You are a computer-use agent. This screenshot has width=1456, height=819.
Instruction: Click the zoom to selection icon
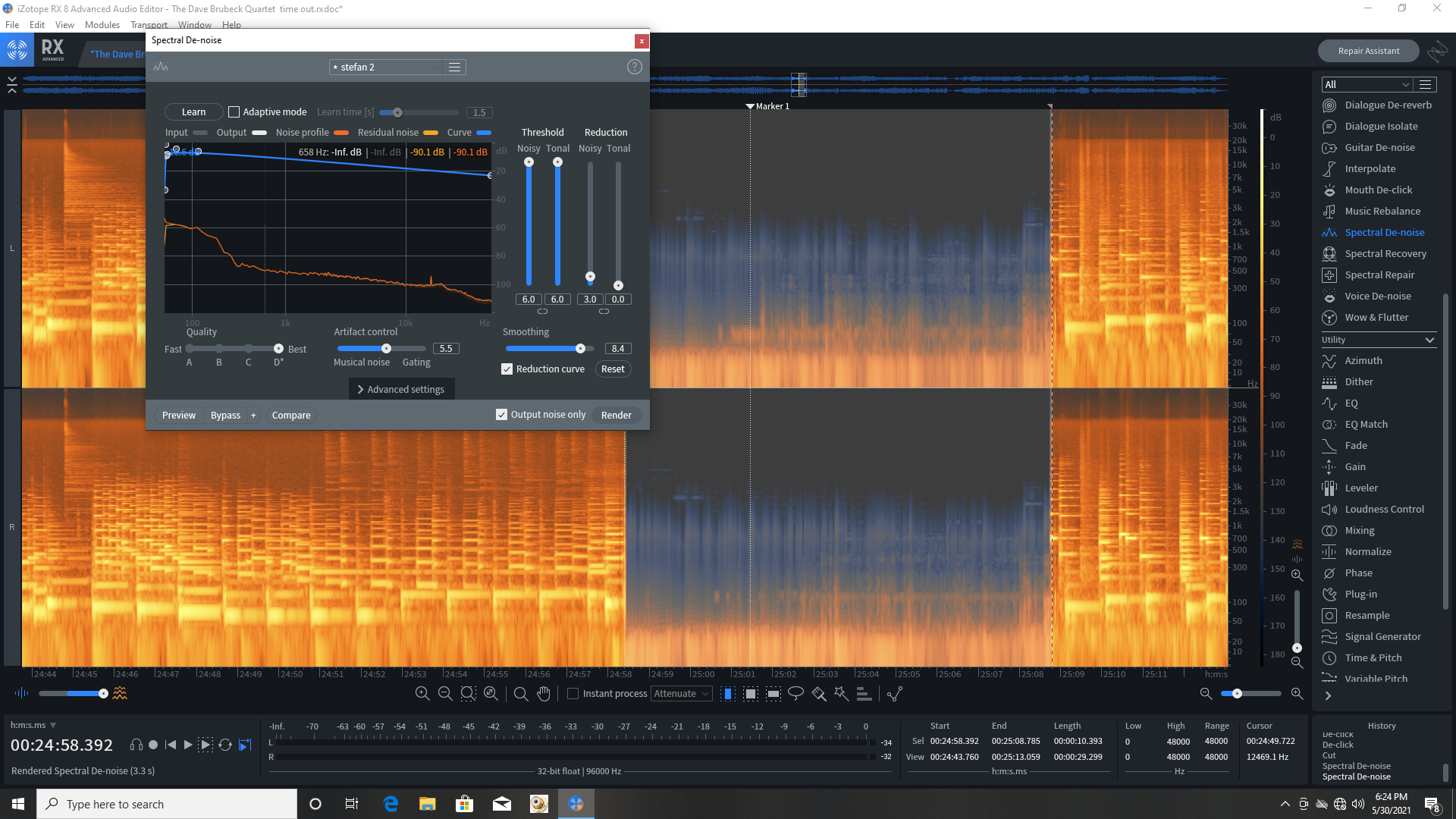pyautogui.click(x=468, y=693)
